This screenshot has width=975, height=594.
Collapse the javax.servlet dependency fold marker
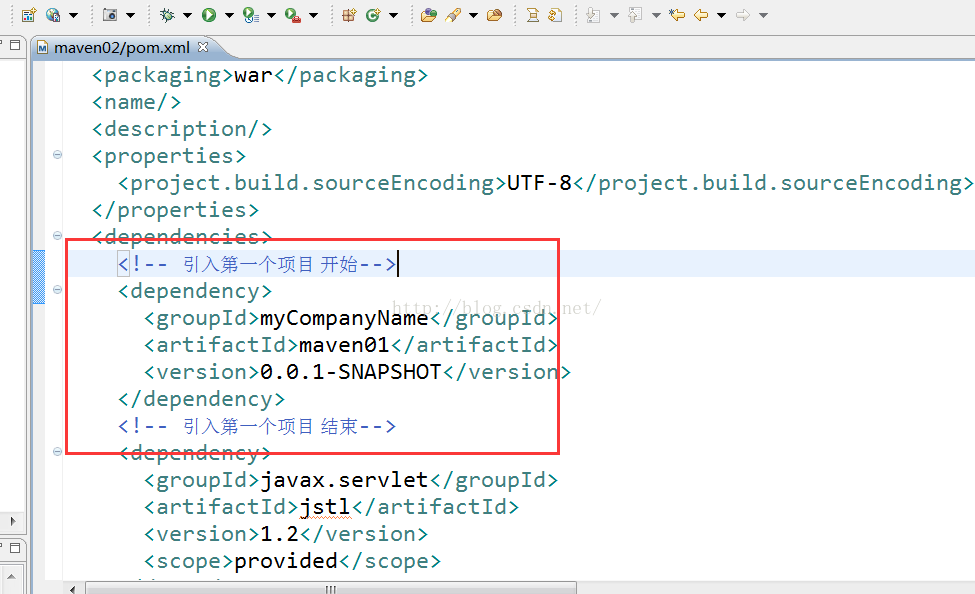click(x=57, y=452)
